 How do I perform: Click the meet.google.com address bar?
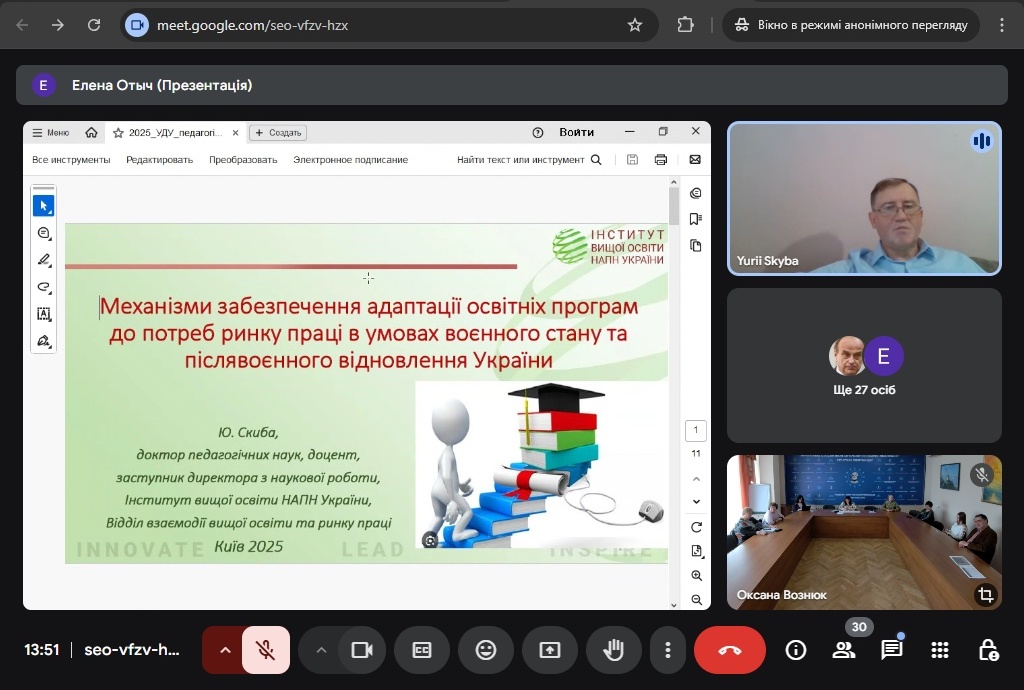(389, 25)
